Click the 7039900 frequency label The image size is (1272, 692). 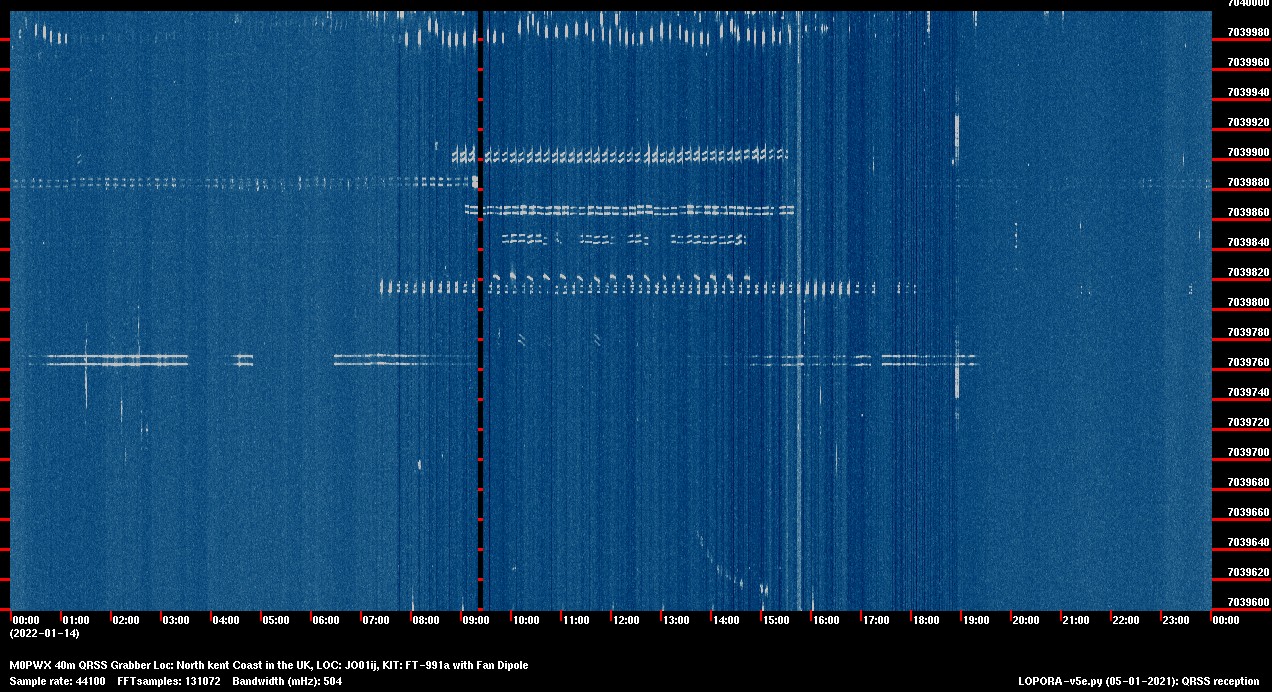[x=1248, y=152]
